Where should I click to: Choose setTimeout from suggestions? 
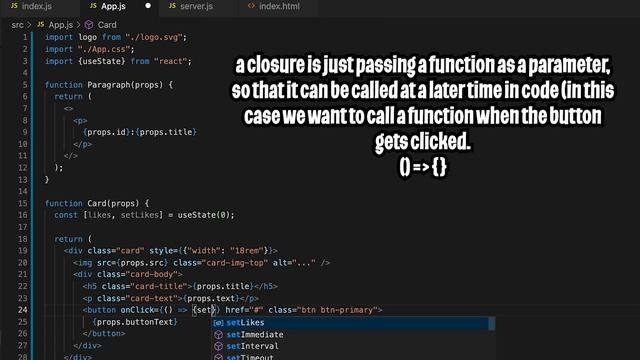[x=353, y=356]
